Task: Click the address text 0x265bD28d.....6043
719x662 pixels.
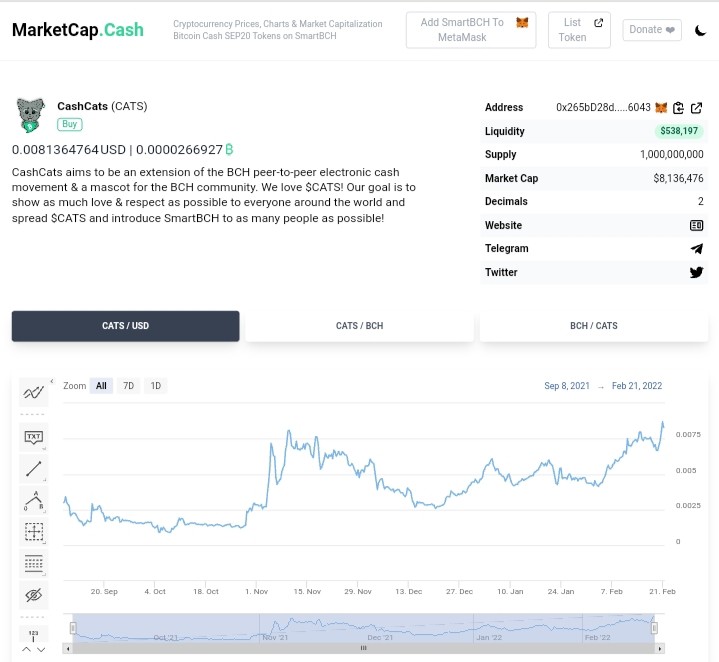Action: tap(603, 107)
